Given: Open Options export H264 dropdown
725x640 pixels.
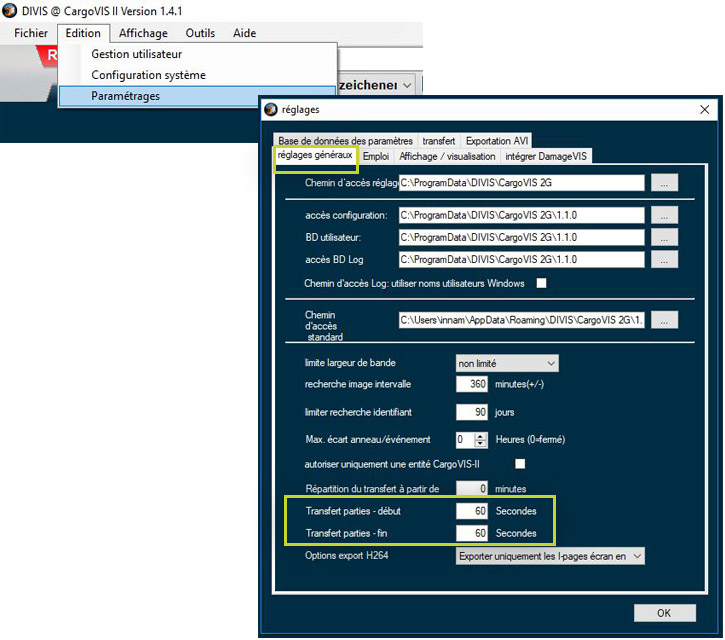Looking at the screenshot, I should 550,556.
